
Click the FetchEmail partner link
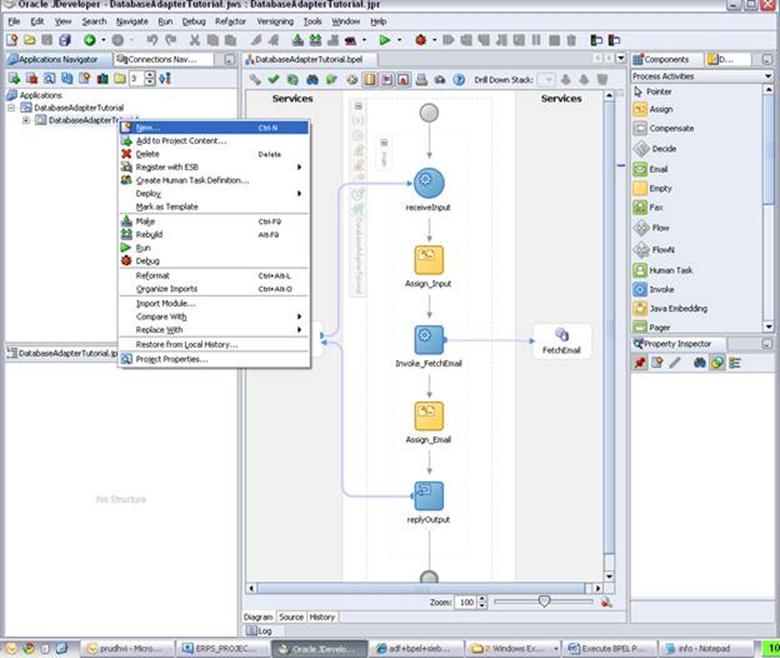pos(562,341)
